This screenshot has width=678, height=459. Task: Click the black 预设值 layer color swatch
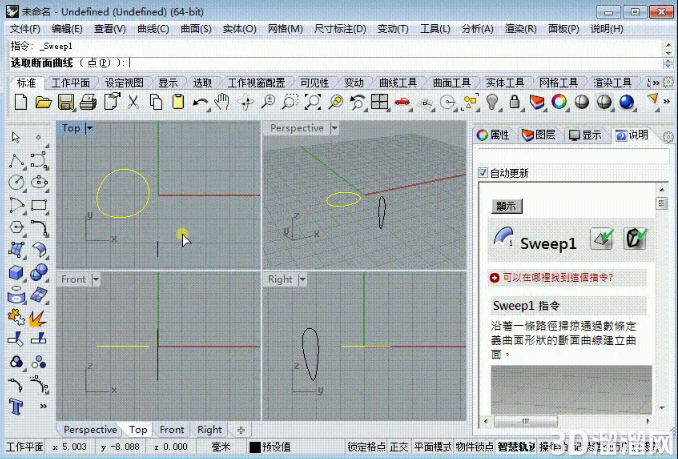(255, 447)
